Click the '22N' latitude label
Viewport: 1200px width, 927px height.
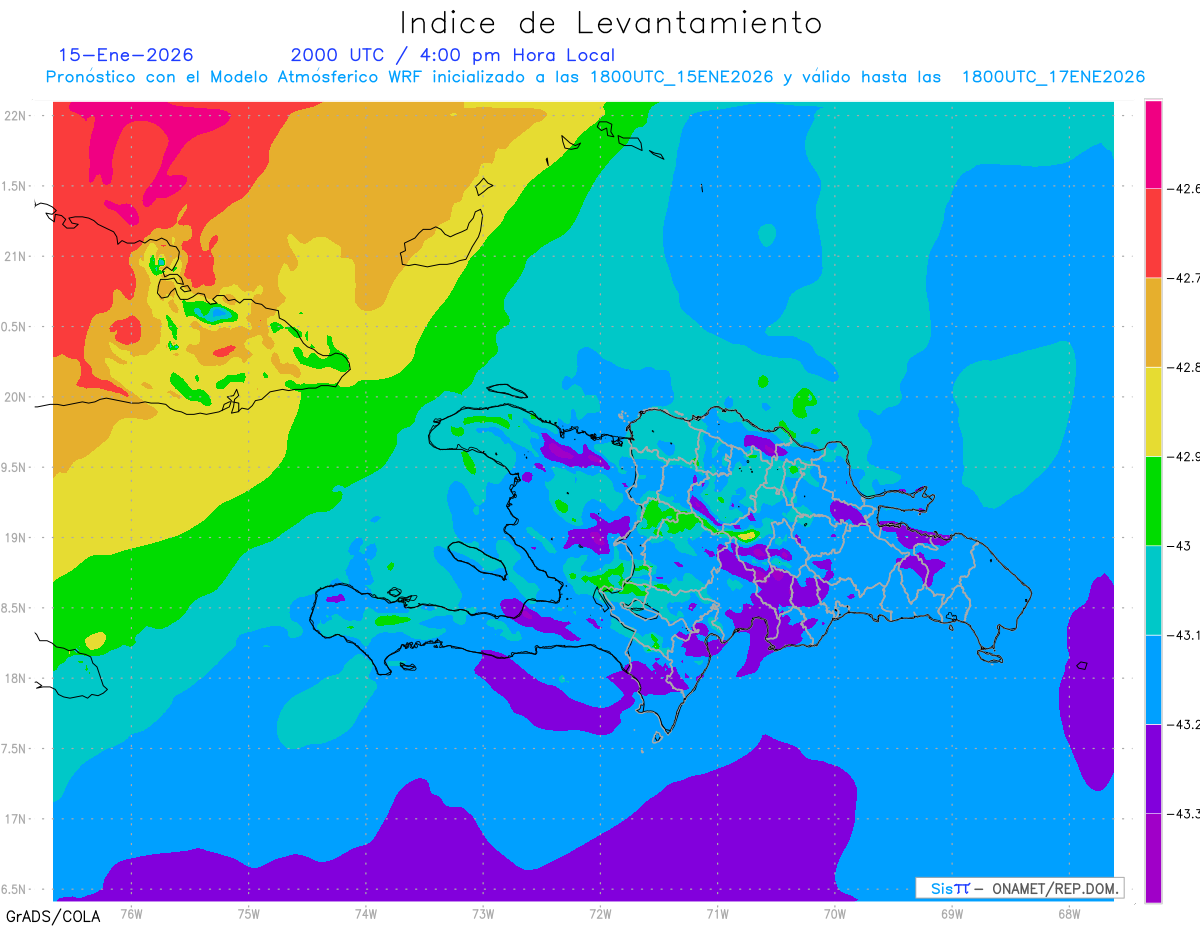[x=17, y=115]
